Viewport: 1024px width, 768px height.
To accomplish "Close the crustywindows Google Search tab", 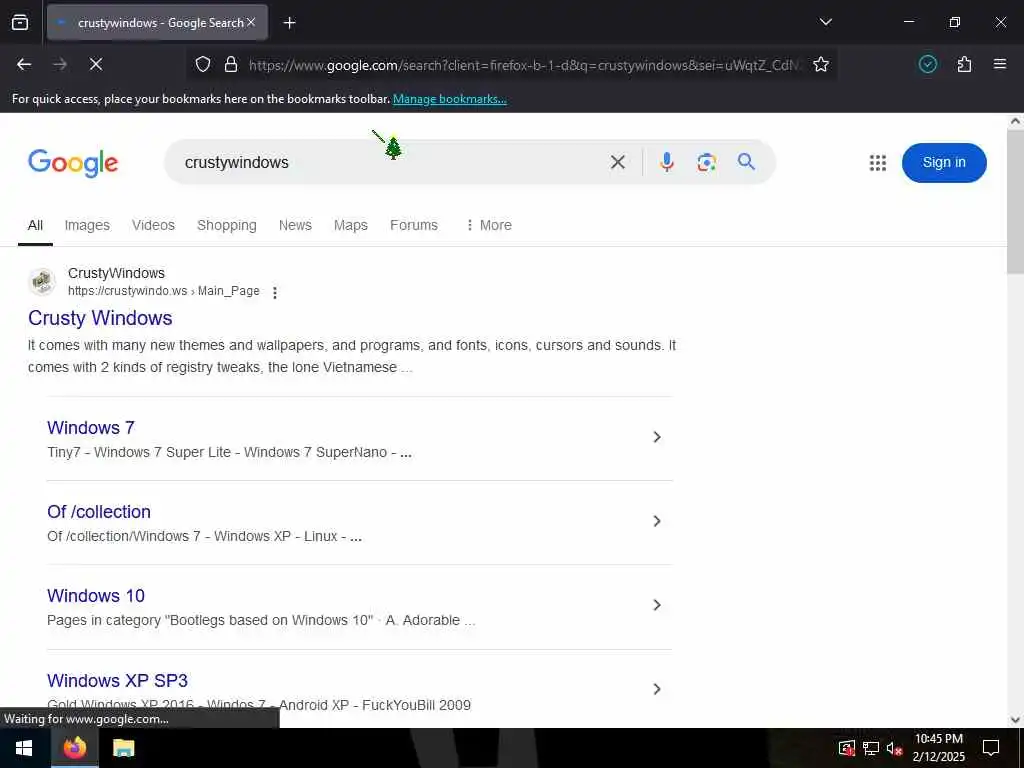I will point(251,22).
